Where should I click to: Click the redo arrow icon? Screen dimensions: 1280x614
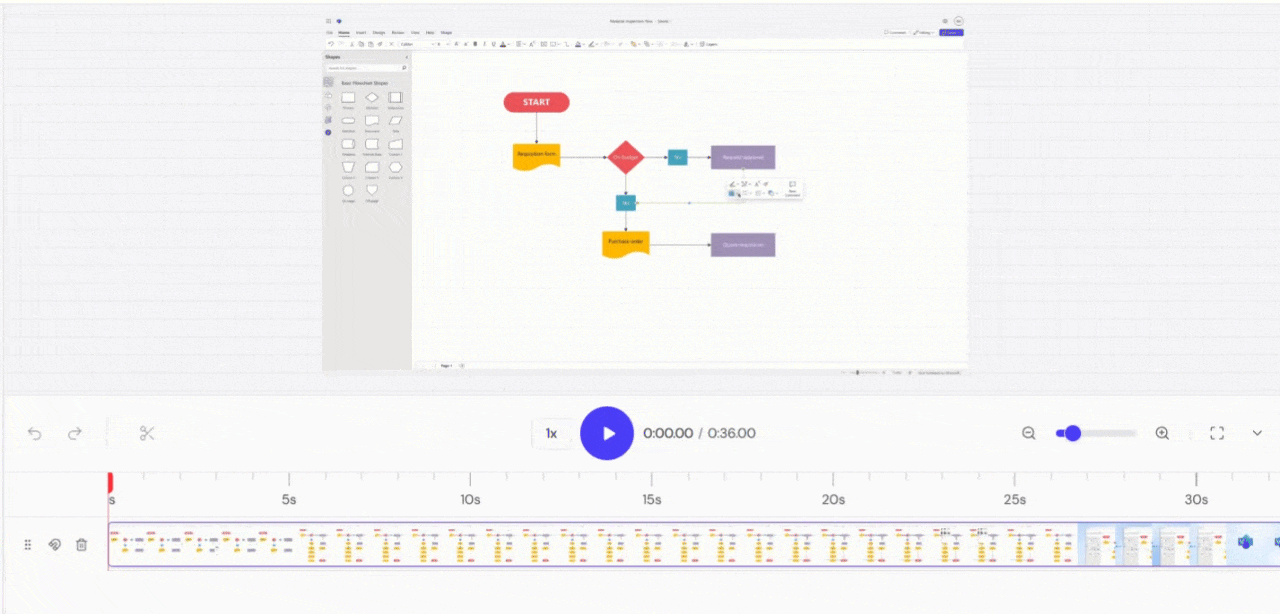tap(75, 433)
